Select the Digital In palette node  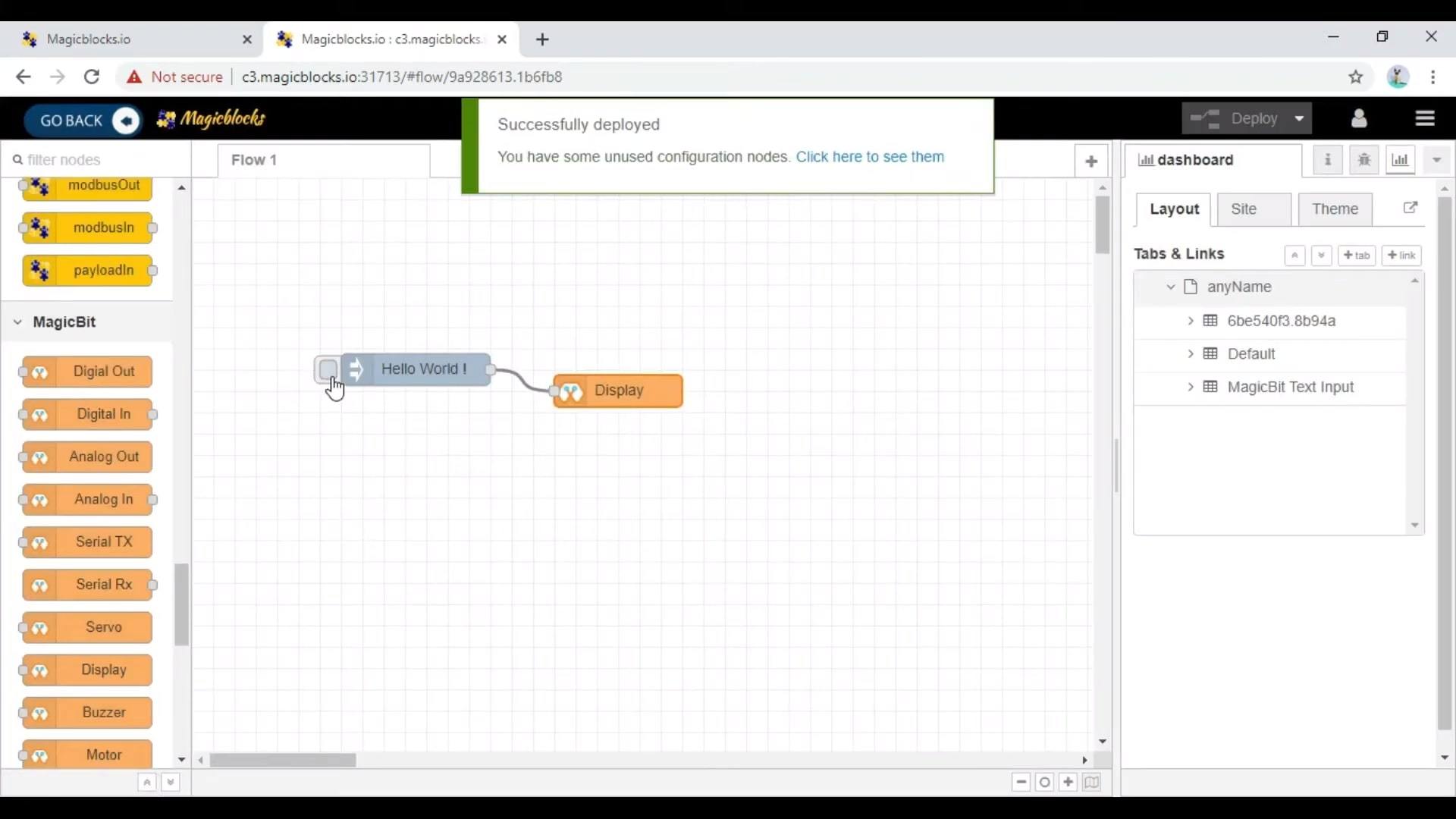click(x=87, y=415)
